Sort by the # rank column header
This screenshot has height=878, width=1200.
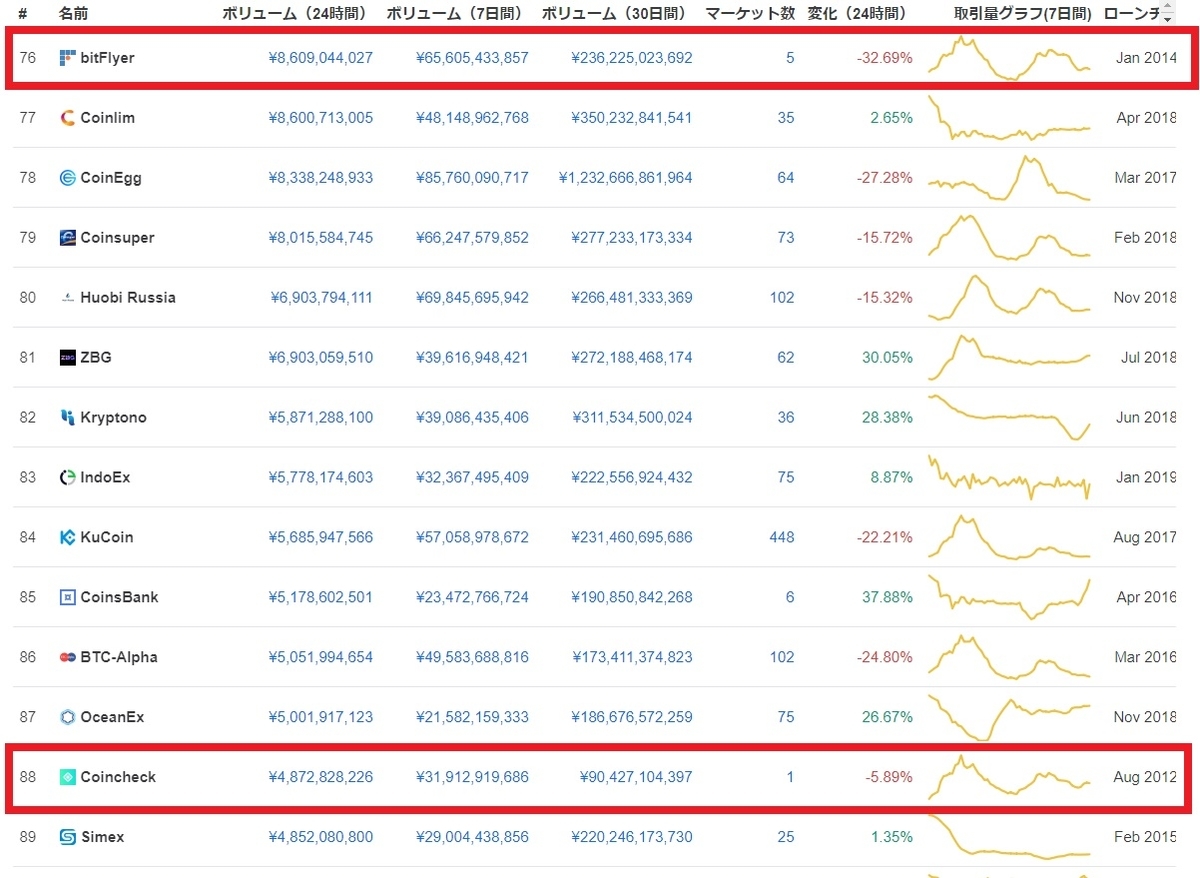tap(22, 14)
